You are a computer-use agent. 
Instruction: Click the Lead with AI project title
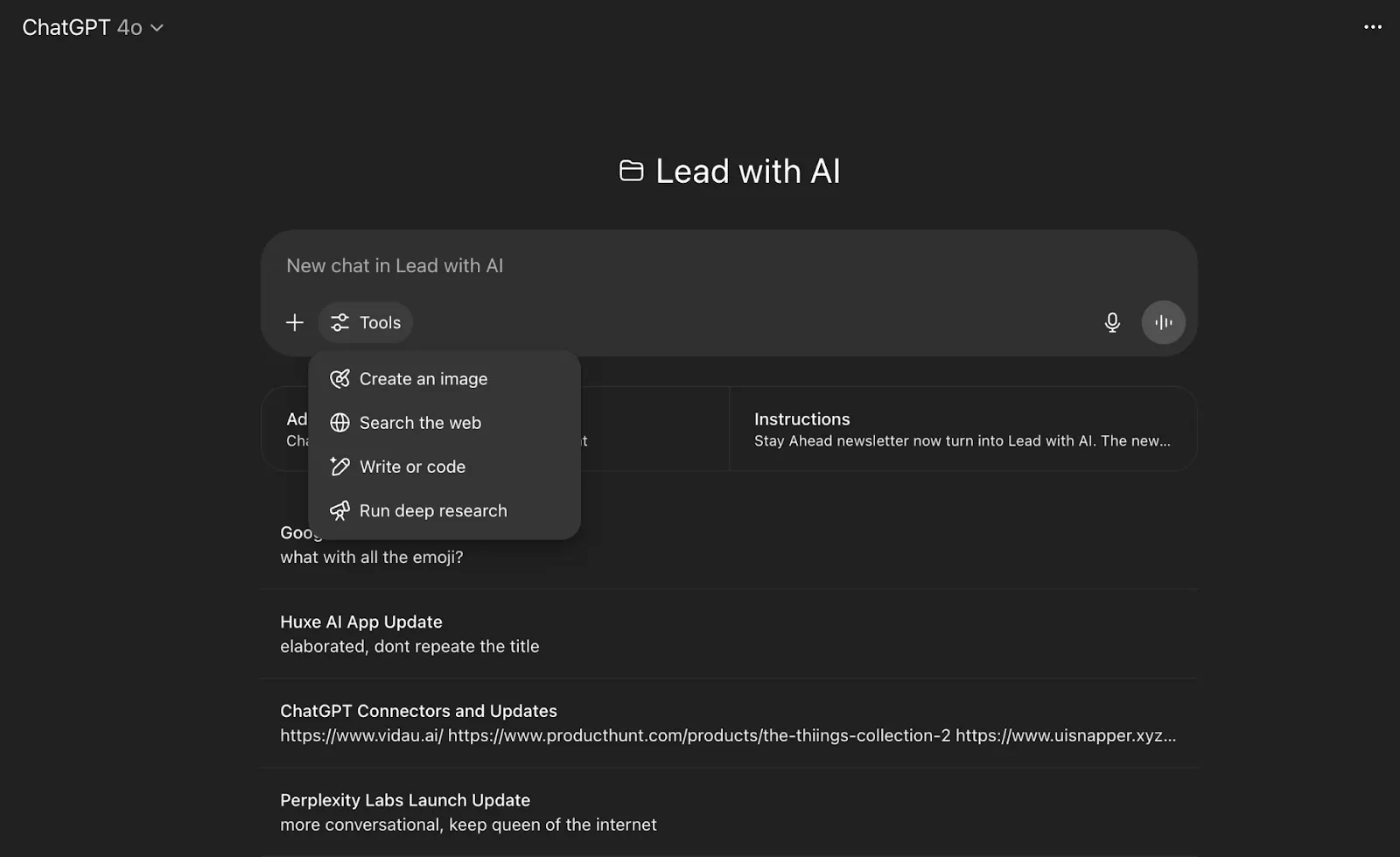coord(748,172)
